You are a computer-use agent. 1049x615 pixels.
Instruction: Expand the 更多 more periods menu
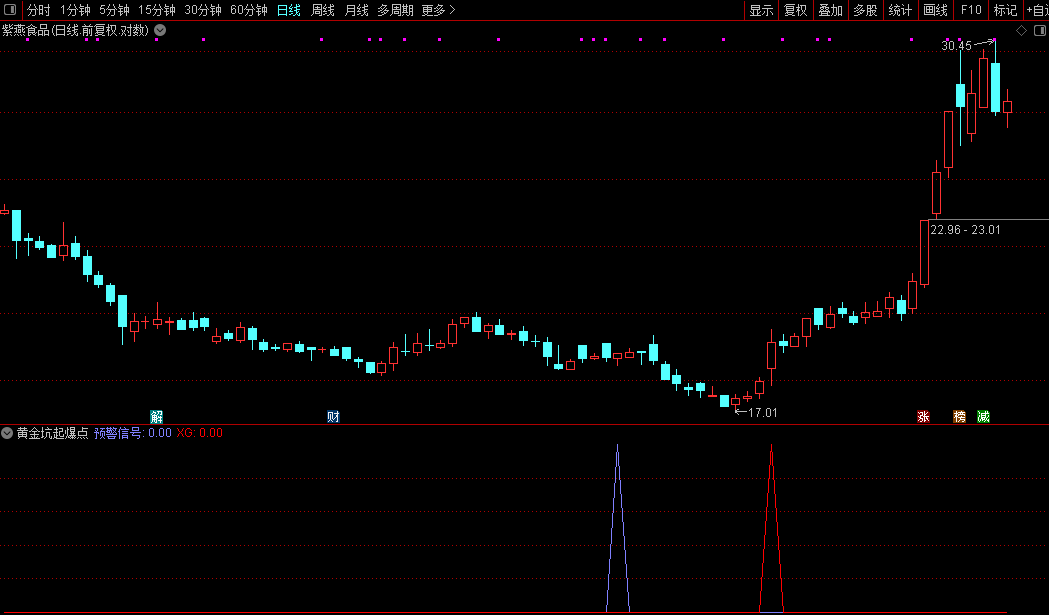(438, 10)
